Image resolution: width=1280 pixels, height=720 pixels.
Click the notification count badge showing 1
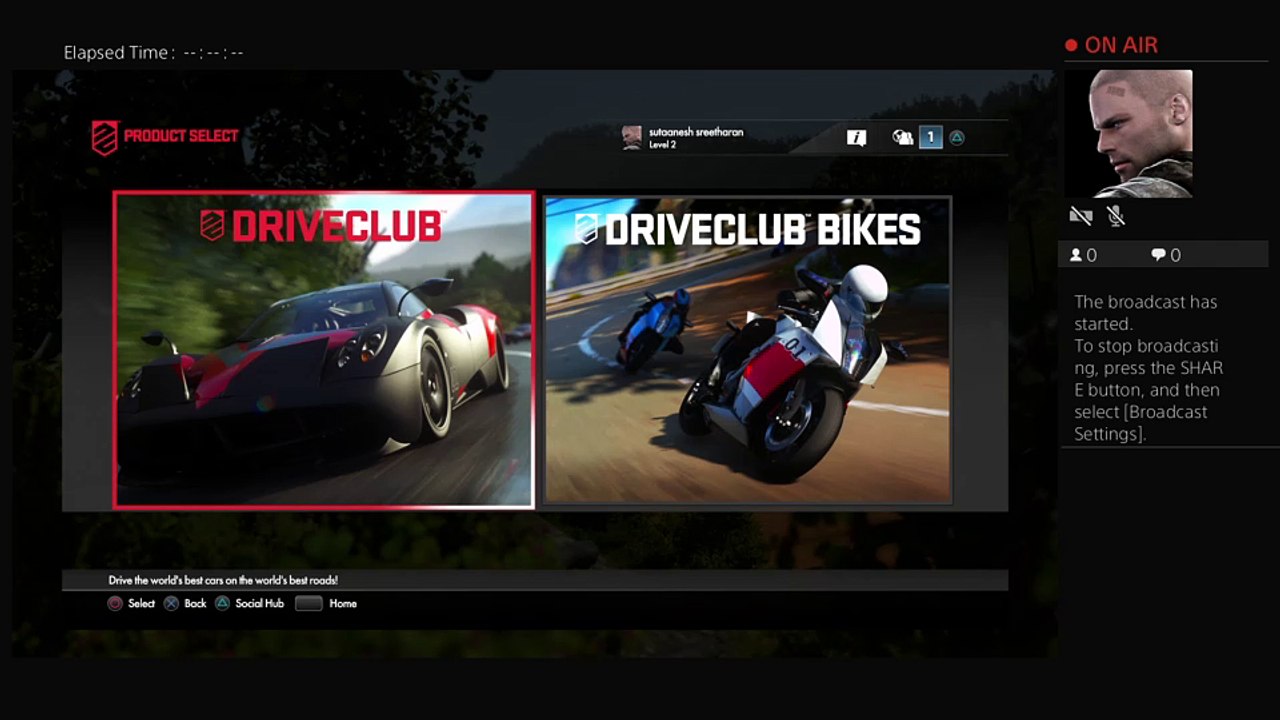tap(930, 138)
